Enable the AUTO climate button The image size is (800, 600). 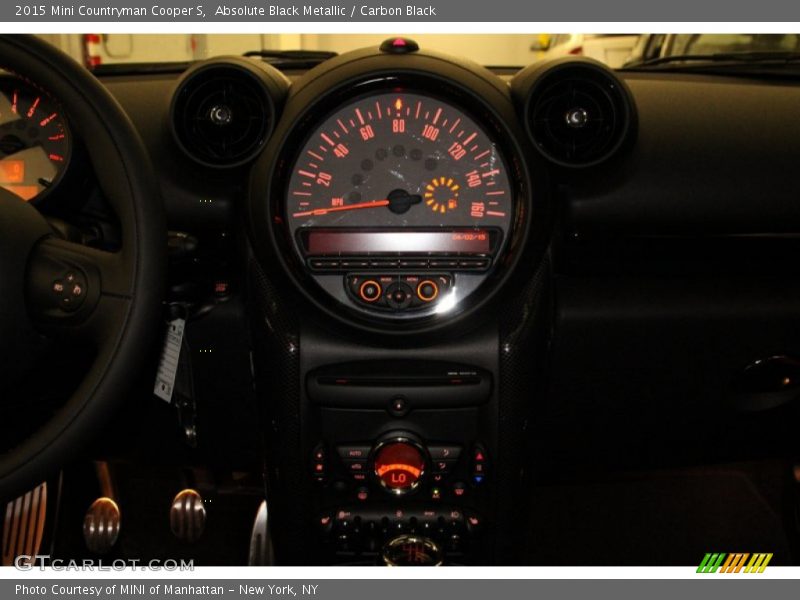(x=355, y=453)
